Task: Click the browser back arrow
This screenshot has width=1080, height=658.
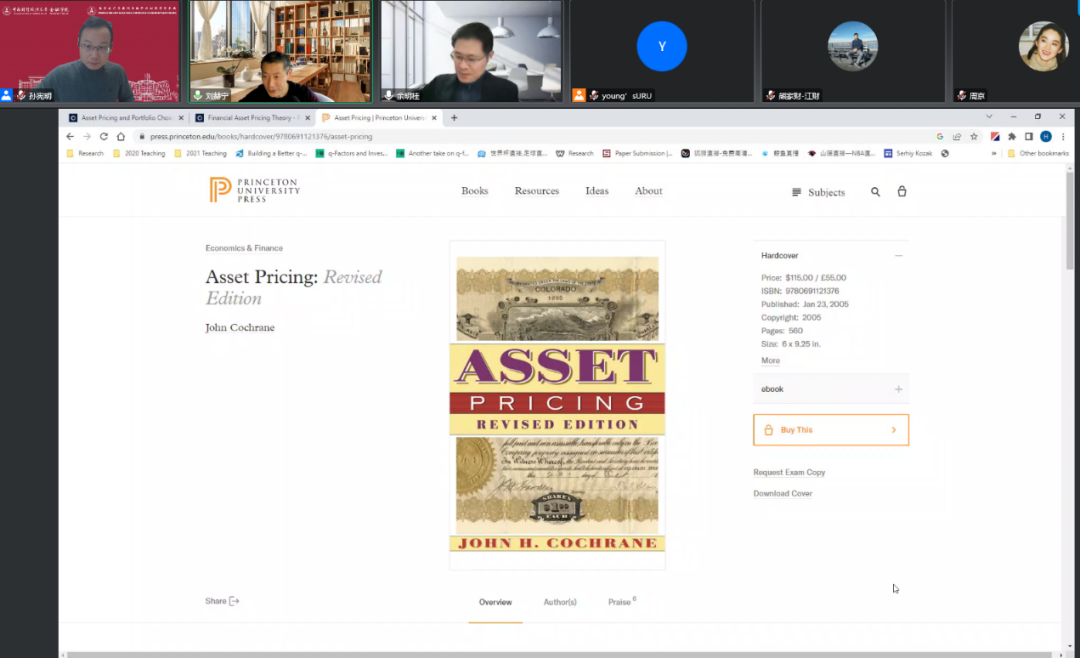Action: (x=70, y=136)
